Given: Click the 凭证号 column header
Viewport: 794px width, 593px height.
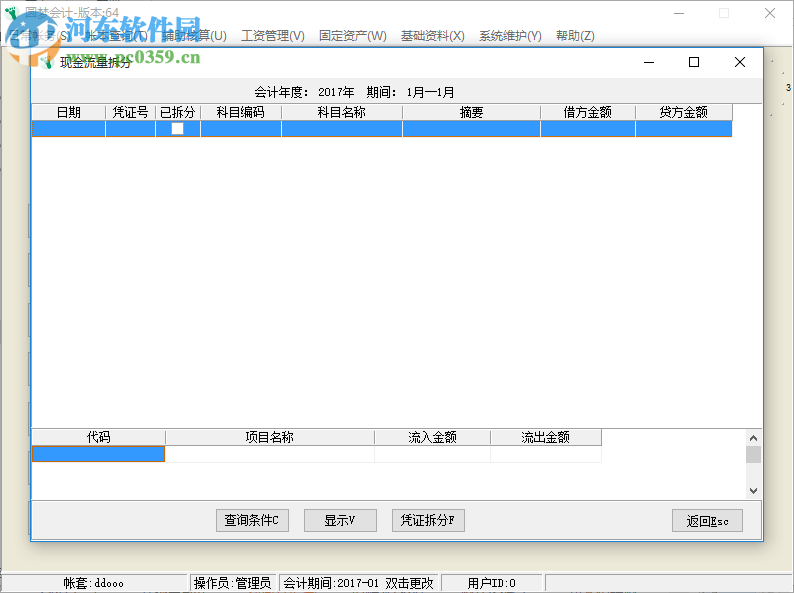Looking at the screenshot, I should [130, 112].
